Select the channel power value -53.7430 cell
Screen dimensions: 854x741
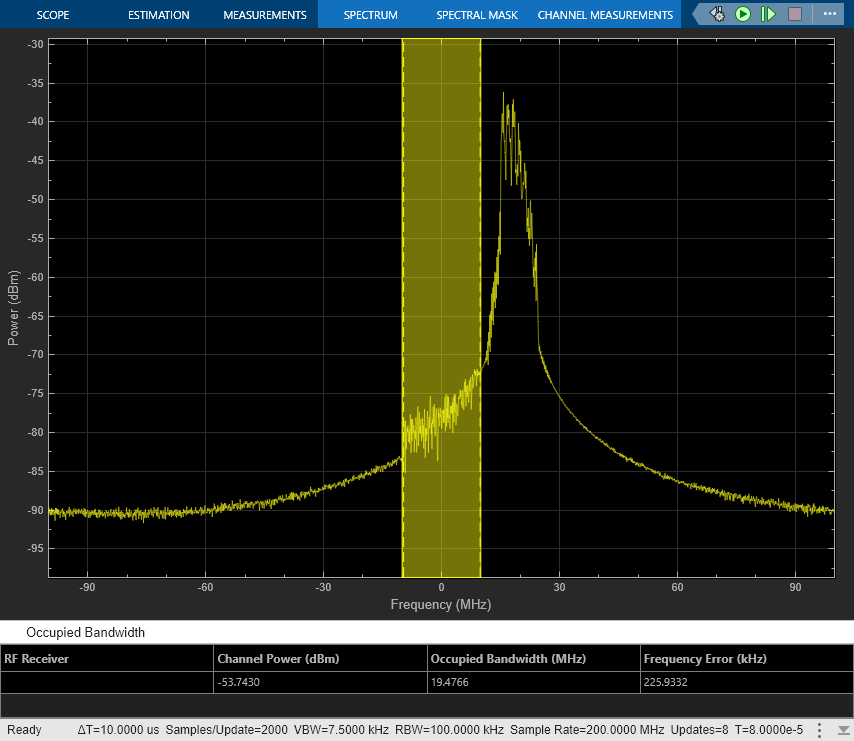tap(242, 682)
